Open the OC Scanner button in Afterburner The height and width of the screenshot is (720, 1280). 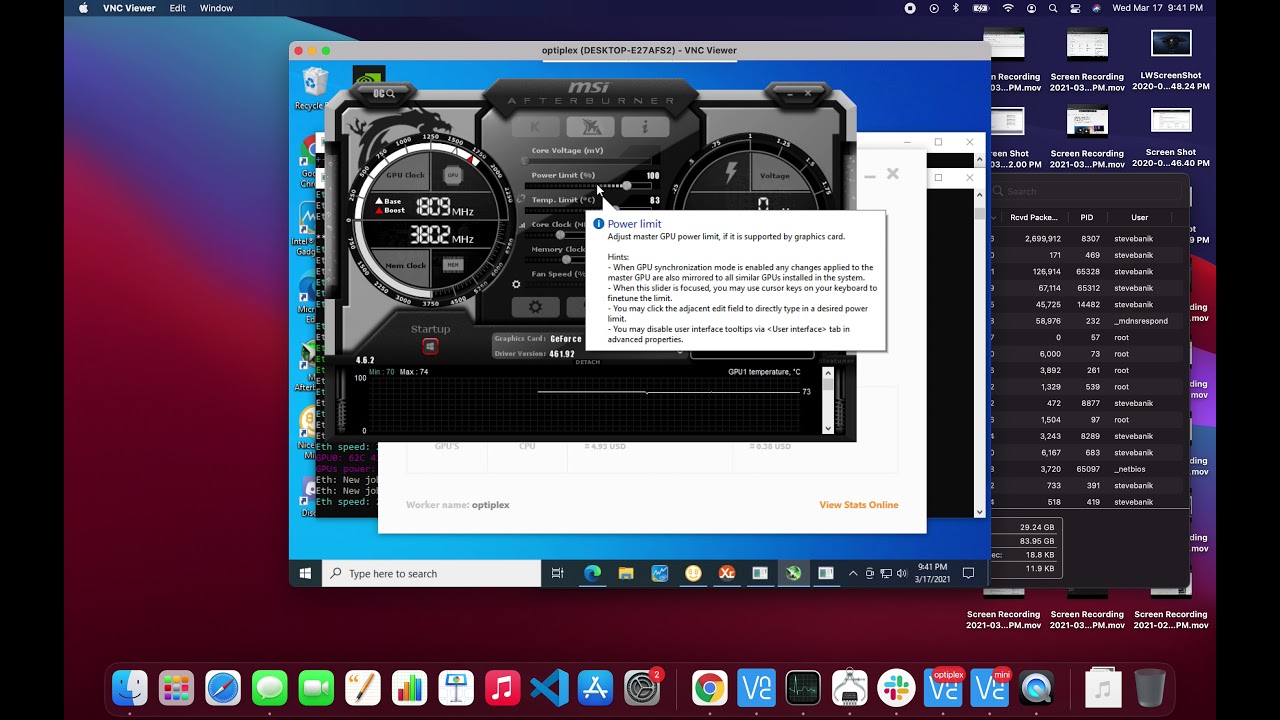click(385, 93)
